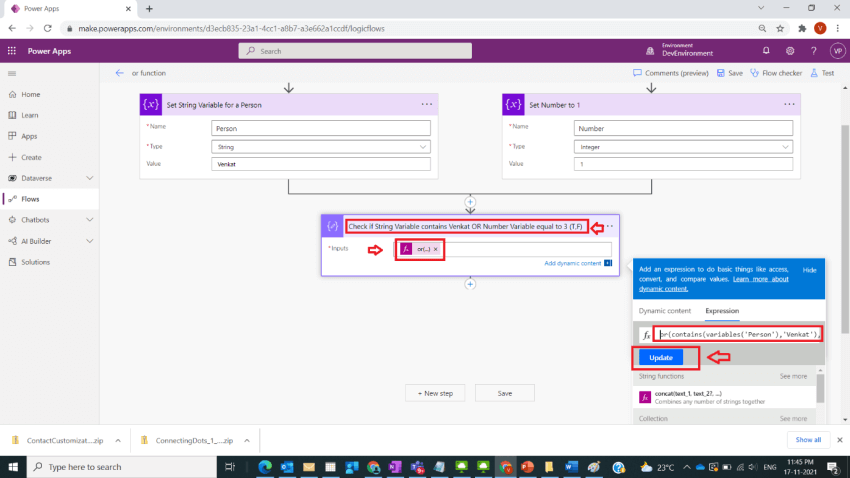Click Test flask icon
This screenshot has height=478, width=850.
click(814, 73)
